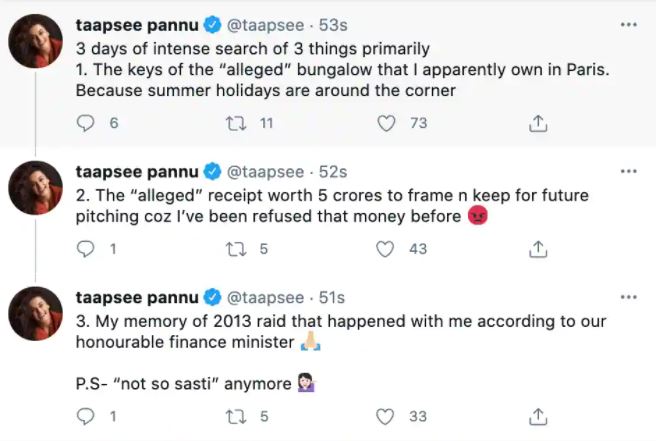Retweet the 2013 raid tweet
Screen dimensions: 663x441
pos(239,416)
